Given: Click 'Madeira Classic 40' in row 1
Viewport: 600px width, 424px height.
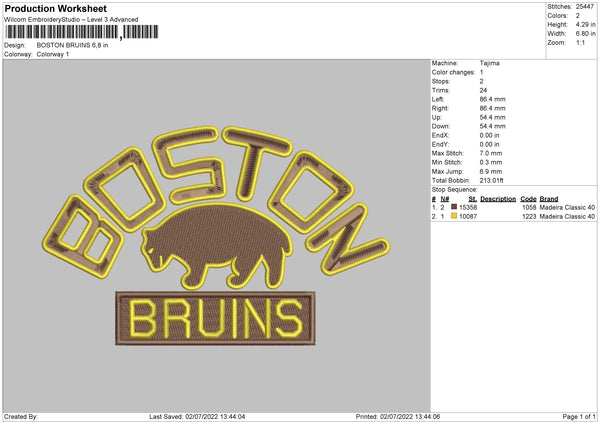Looking at the screenshot, I should [567, 207].
